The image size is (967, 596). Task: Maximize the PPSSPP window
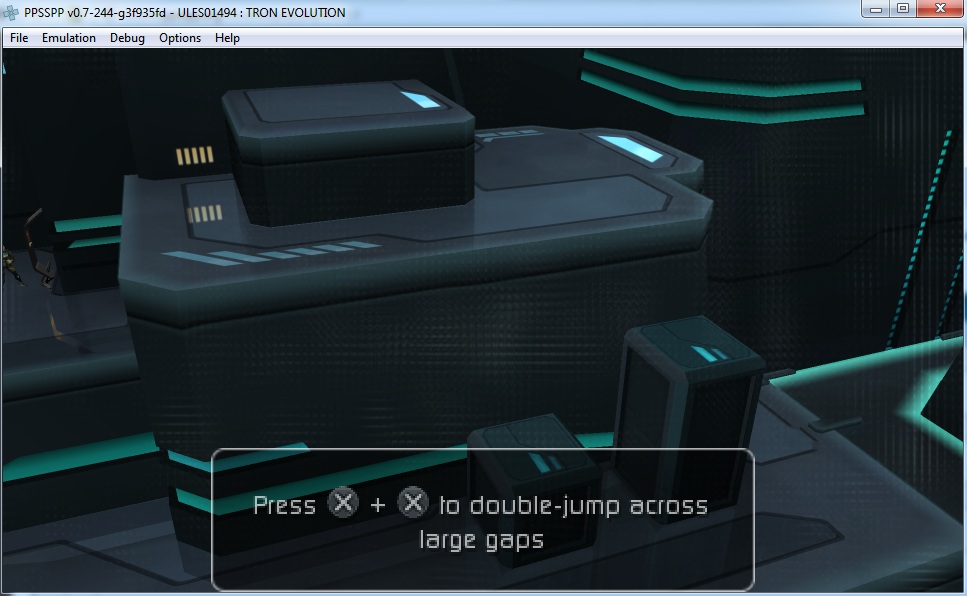pyautogui.click(x=903, y=9)
